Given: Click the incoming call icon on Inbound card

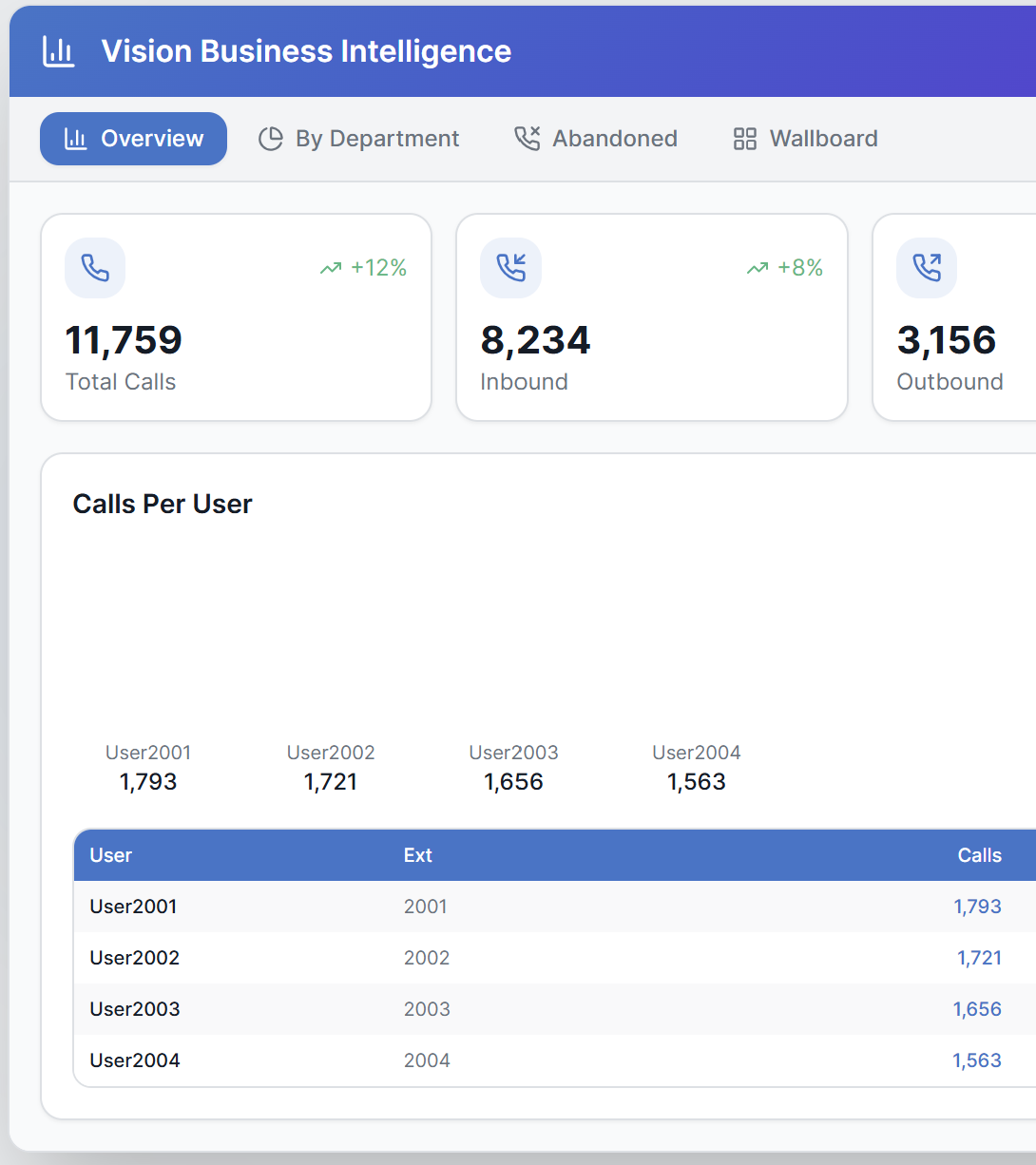Looking at the screenshot, I should pos(511,268).
